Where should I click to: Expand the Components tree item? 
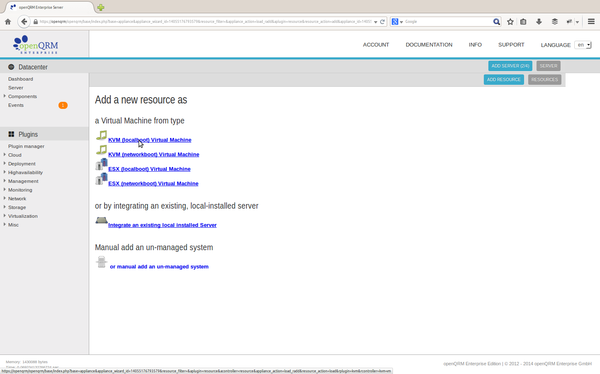[x=5, y=96]
